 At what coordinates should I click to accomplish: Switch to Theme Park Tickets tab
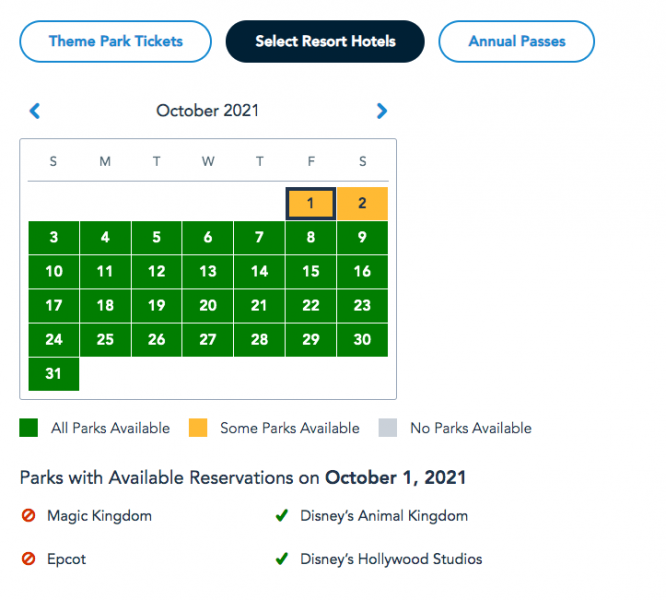tap(116, 42)
